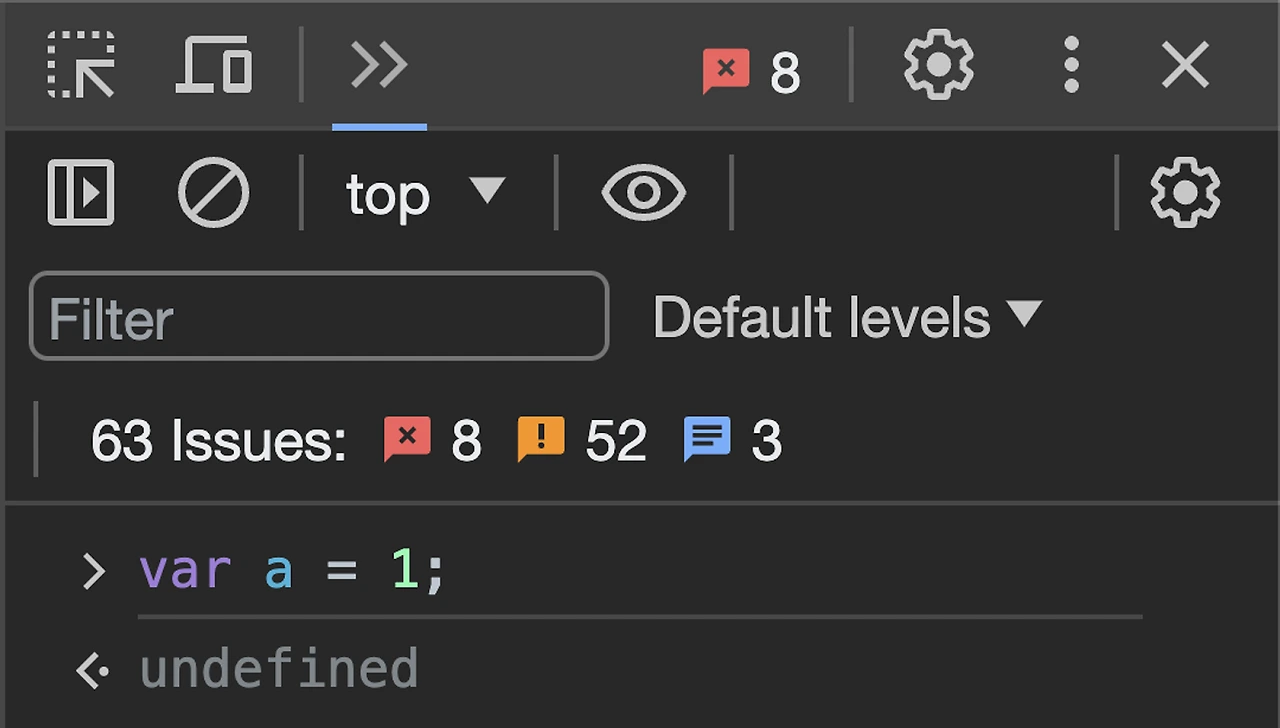Expand the Default levels dropdown
The image size is (1280, 728).
coord(846,317)
